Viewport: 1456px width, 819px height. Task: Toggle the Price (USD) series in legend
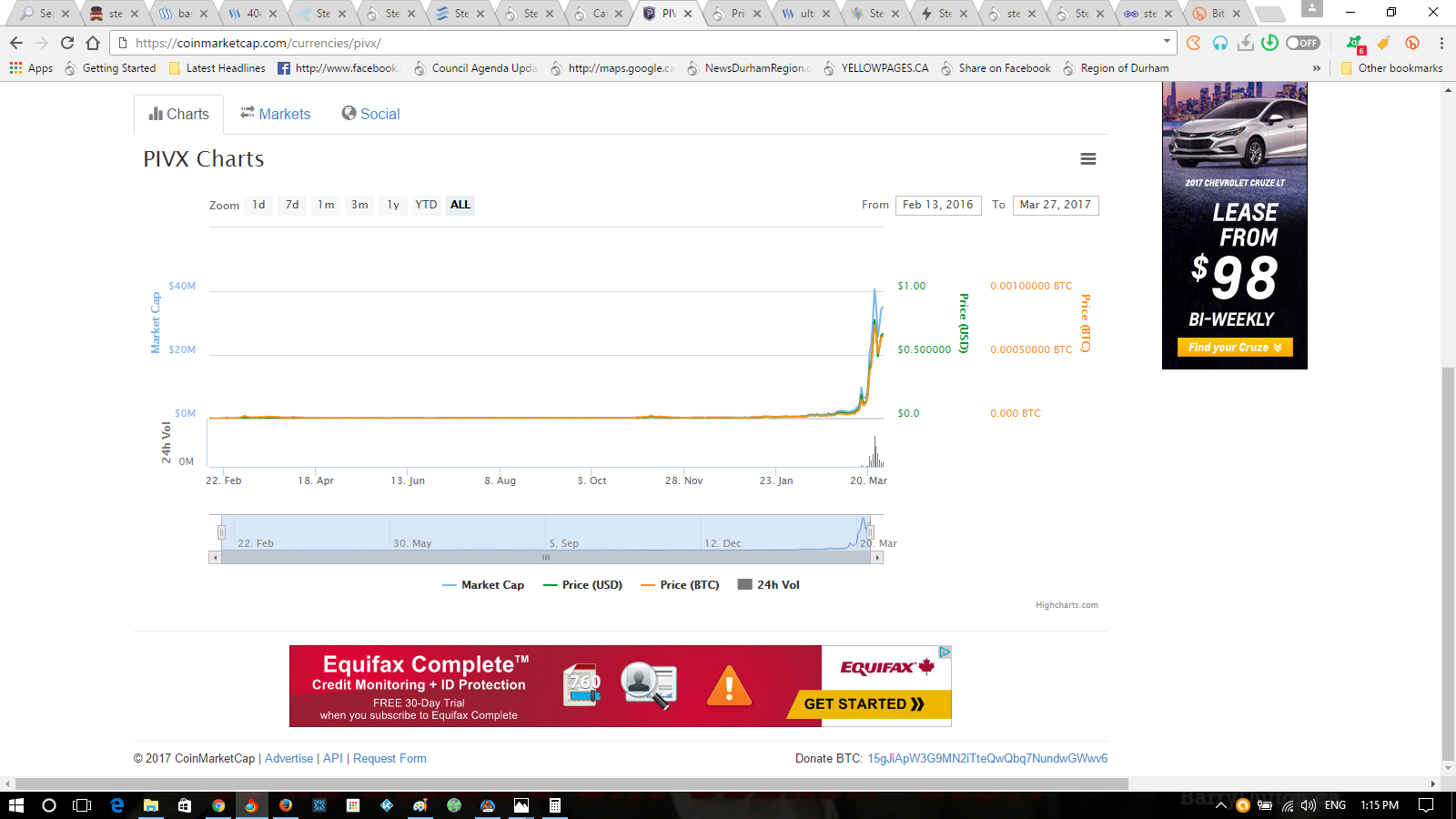[582, 585]
